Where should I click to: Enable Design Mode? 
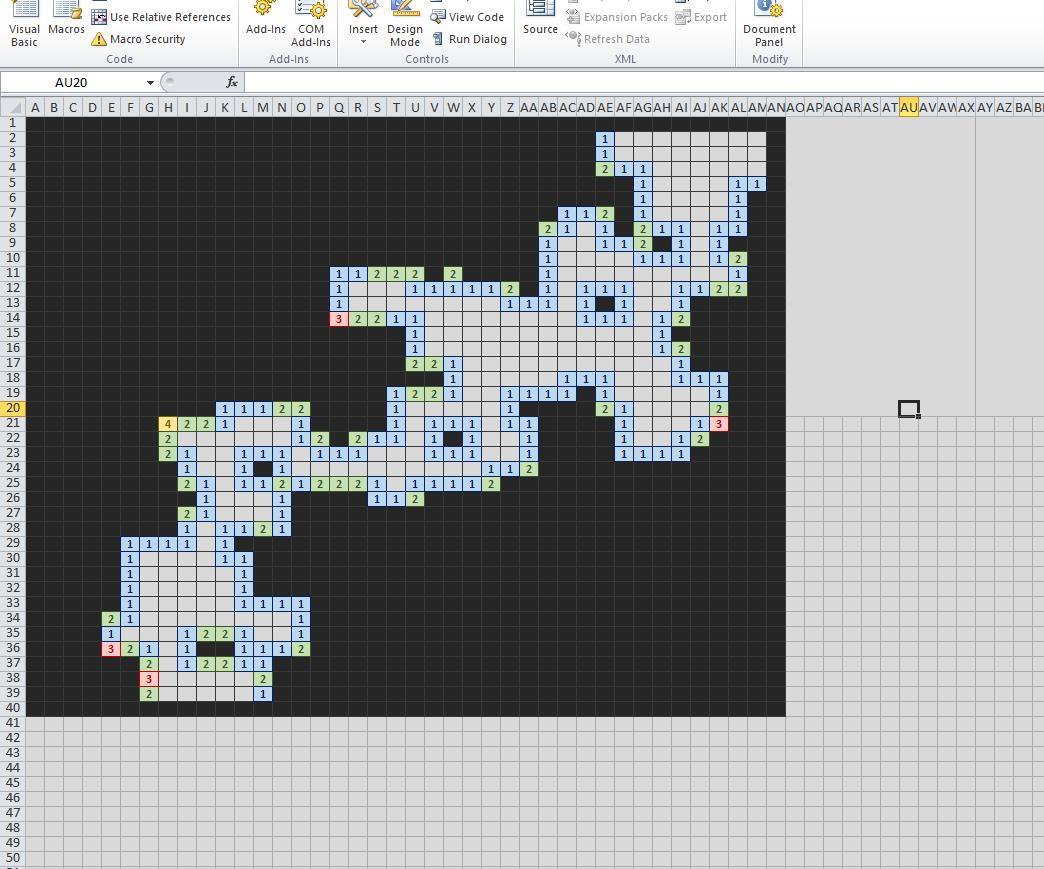(x=404, y=22)
